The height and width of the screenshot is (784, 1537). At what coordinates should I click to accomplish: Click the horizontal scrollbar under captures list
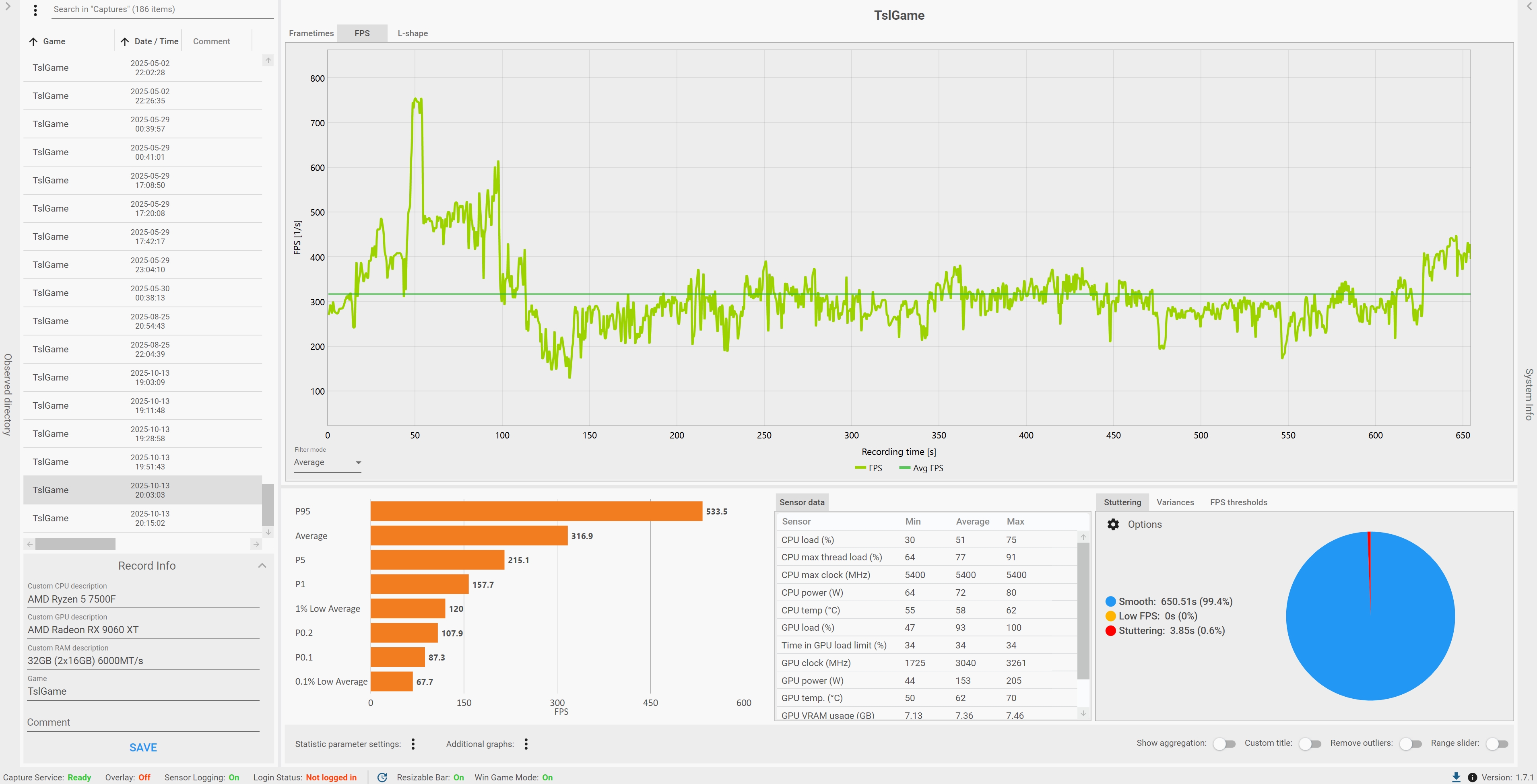(x=75, y=544)
